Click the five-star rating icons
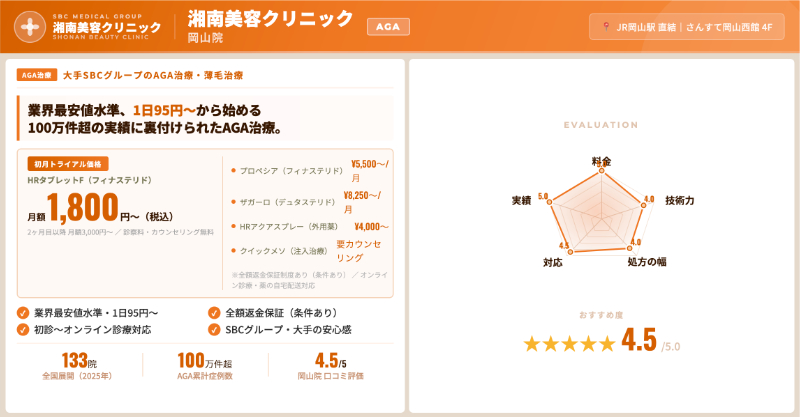The width and height of the screenshot is (800, 418). (x=570, y=344)
